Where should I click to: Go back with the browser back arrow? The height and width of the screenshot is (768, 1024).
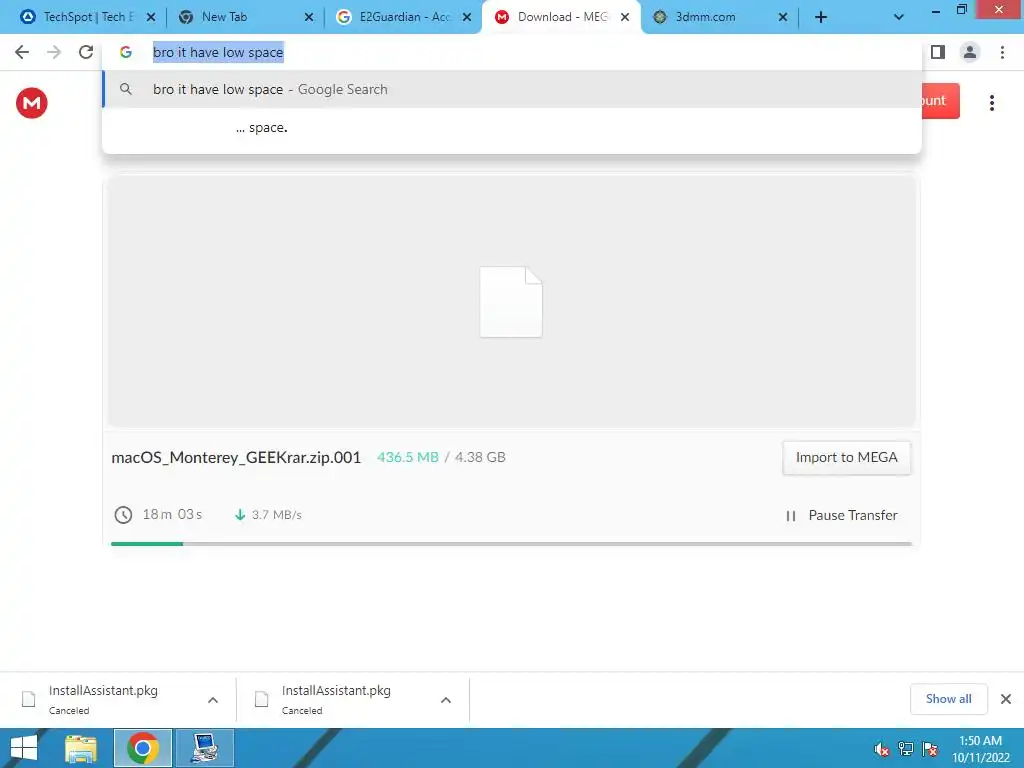[22, 52]
